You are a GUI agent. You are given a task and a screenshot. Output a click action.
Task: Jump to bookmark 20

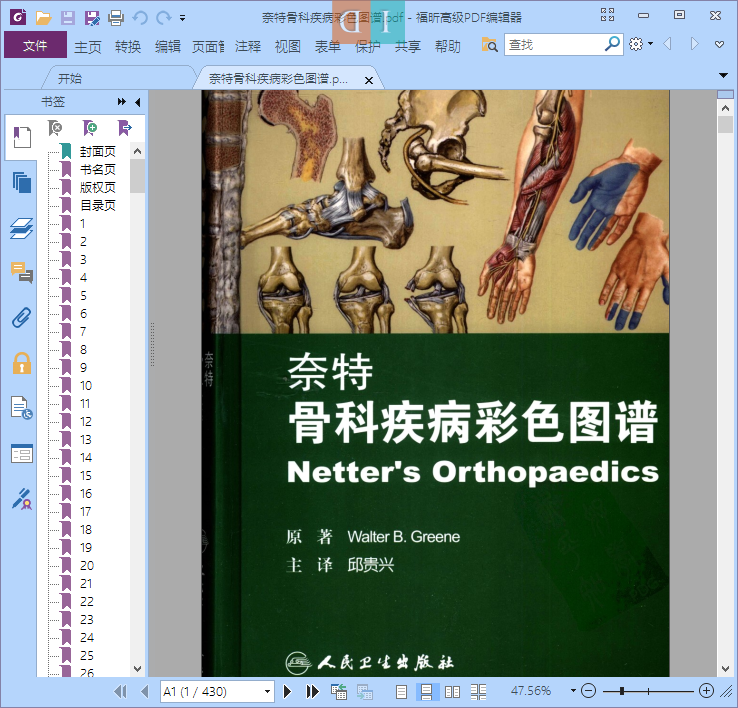click(87, 565)
